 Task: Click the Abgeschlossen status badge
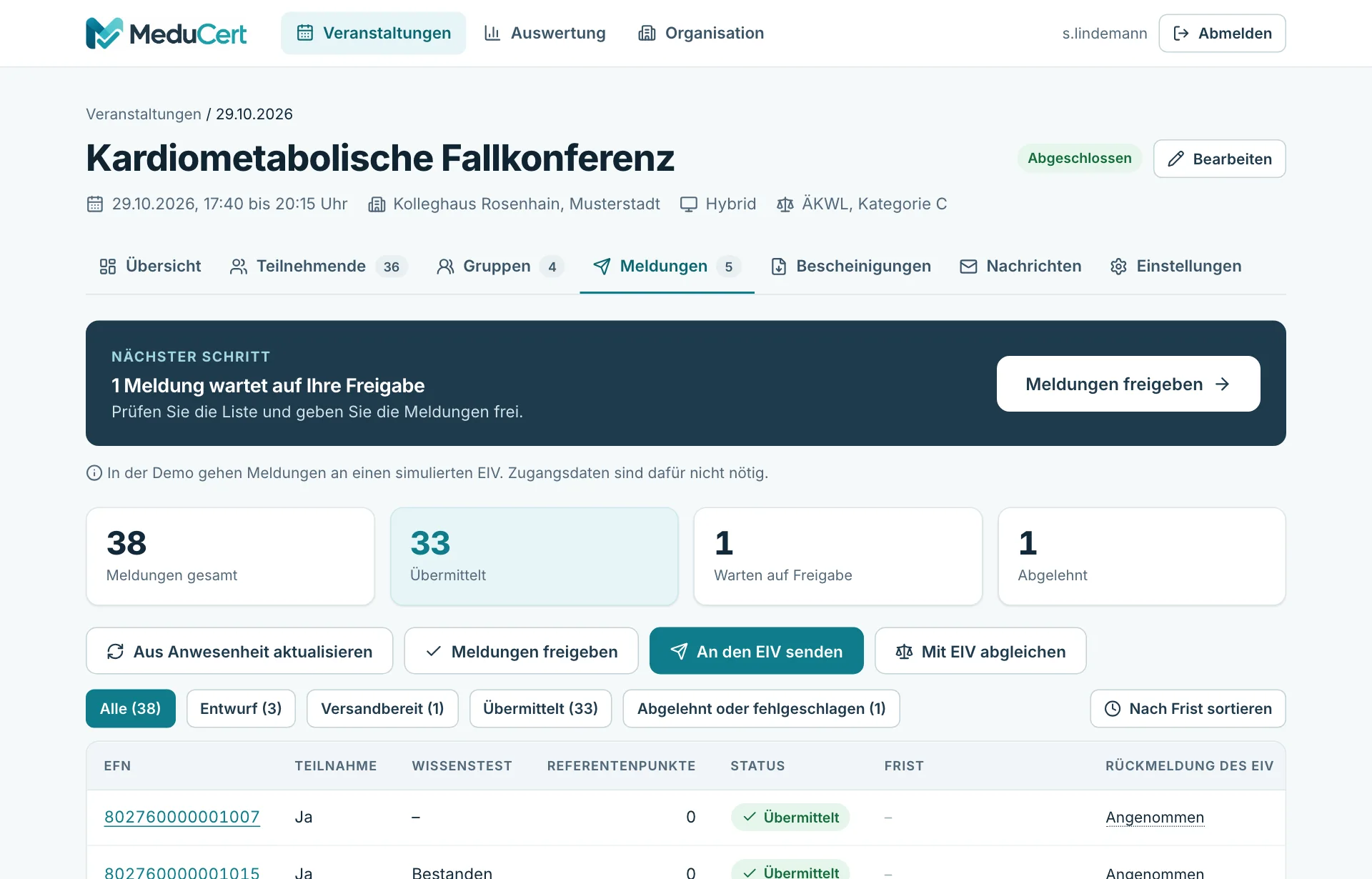point(1079,158)
